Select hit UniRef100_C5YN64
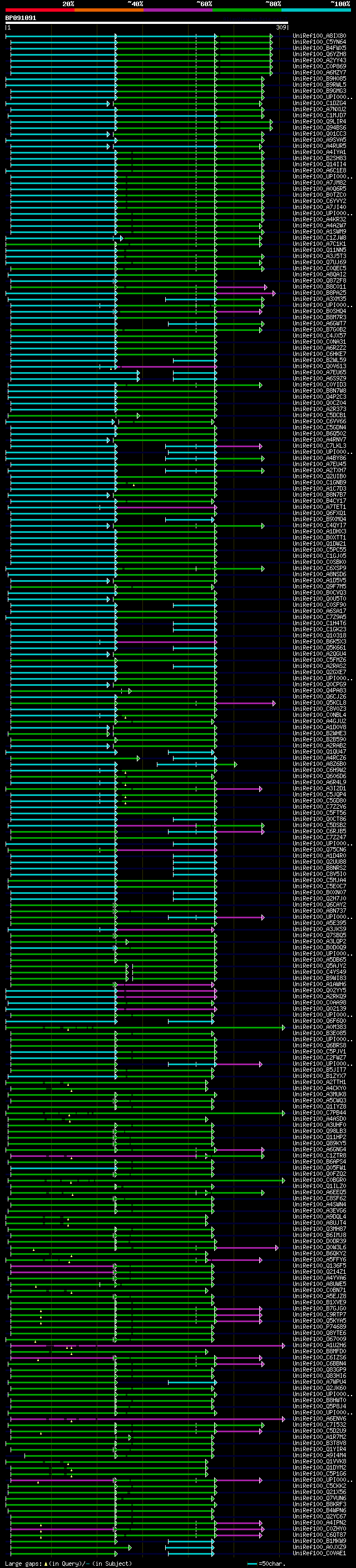 click(319, 42)
